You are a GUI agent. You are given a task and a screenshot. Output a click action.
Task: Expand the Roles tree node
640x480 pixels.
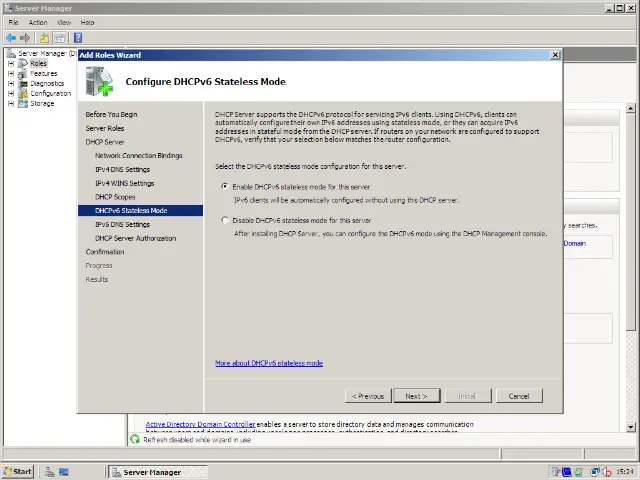11,63
